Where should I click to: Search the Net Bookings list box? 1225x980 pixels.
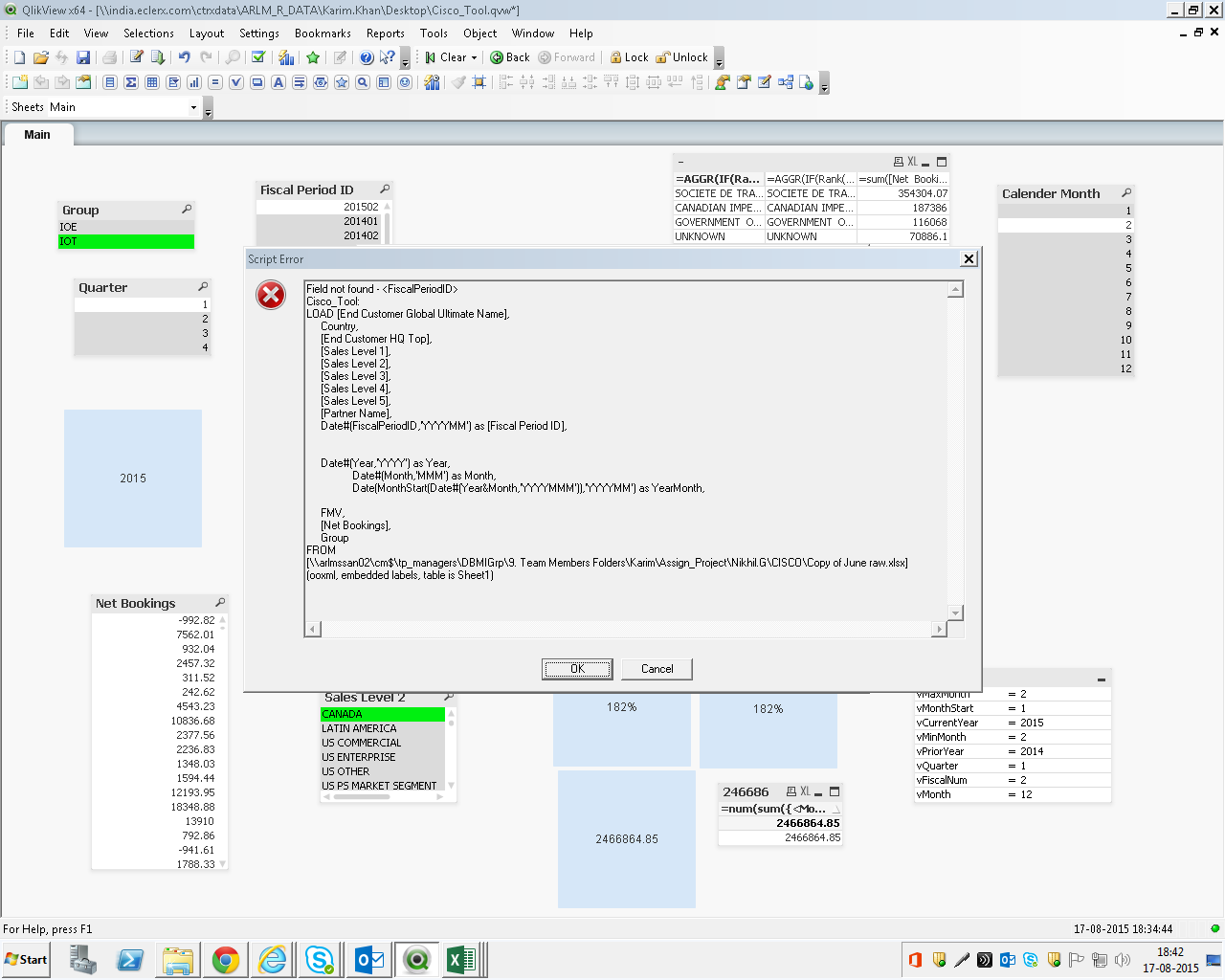point(220,602)
